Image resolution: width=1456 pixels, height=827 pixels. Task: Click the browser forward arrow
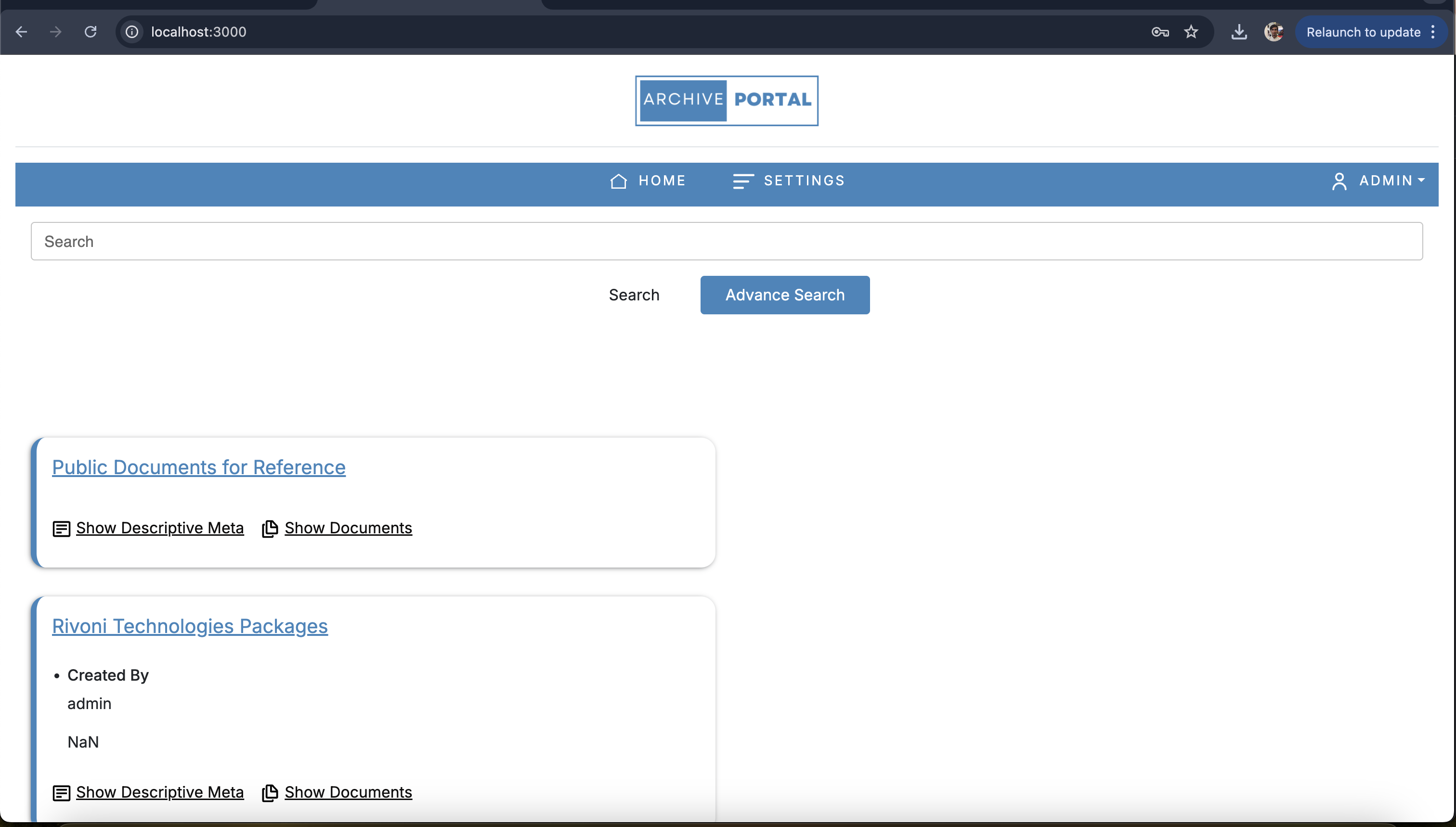click(56, 32)
